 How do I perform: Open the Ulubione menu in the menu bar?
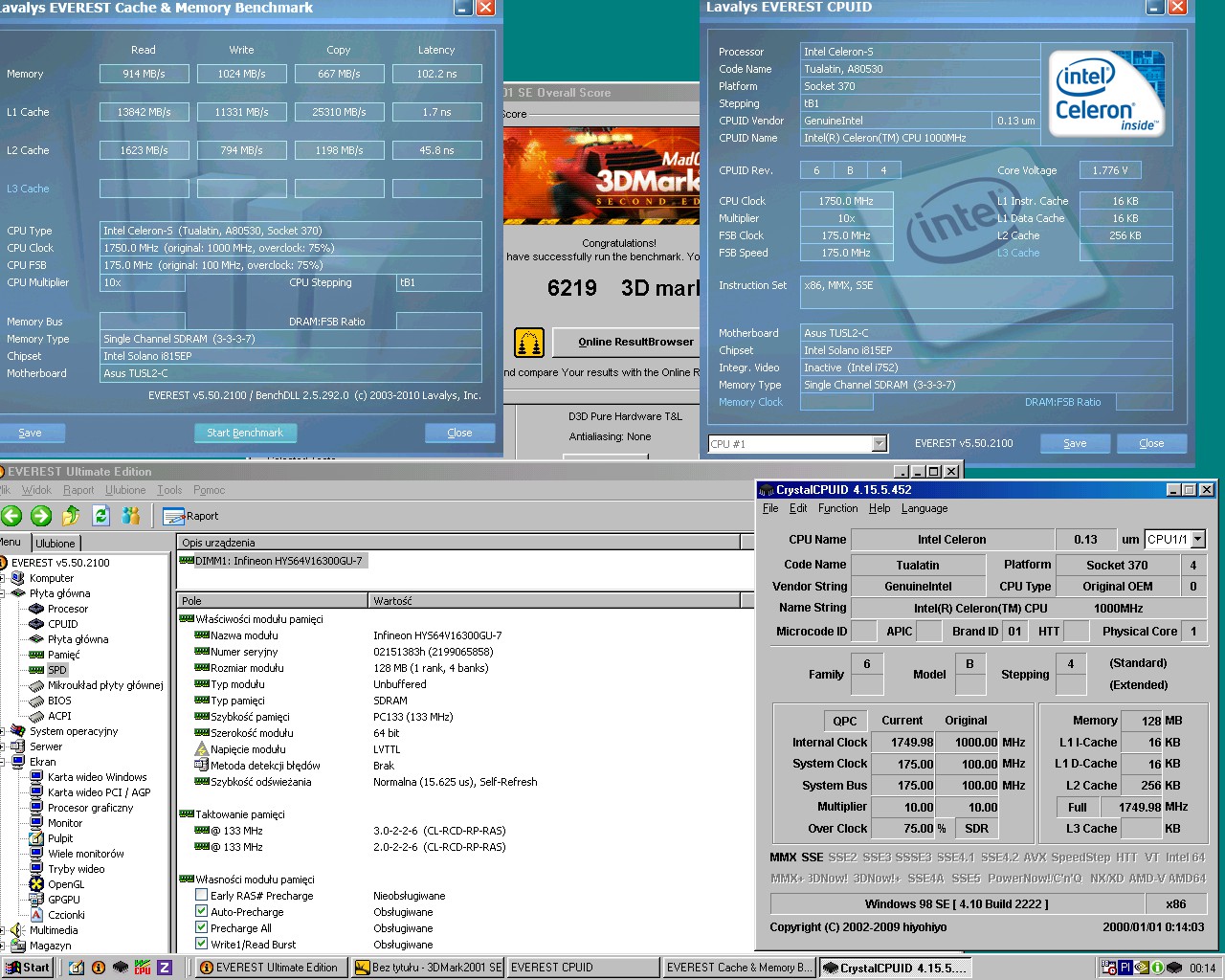[x=125, y=490]
